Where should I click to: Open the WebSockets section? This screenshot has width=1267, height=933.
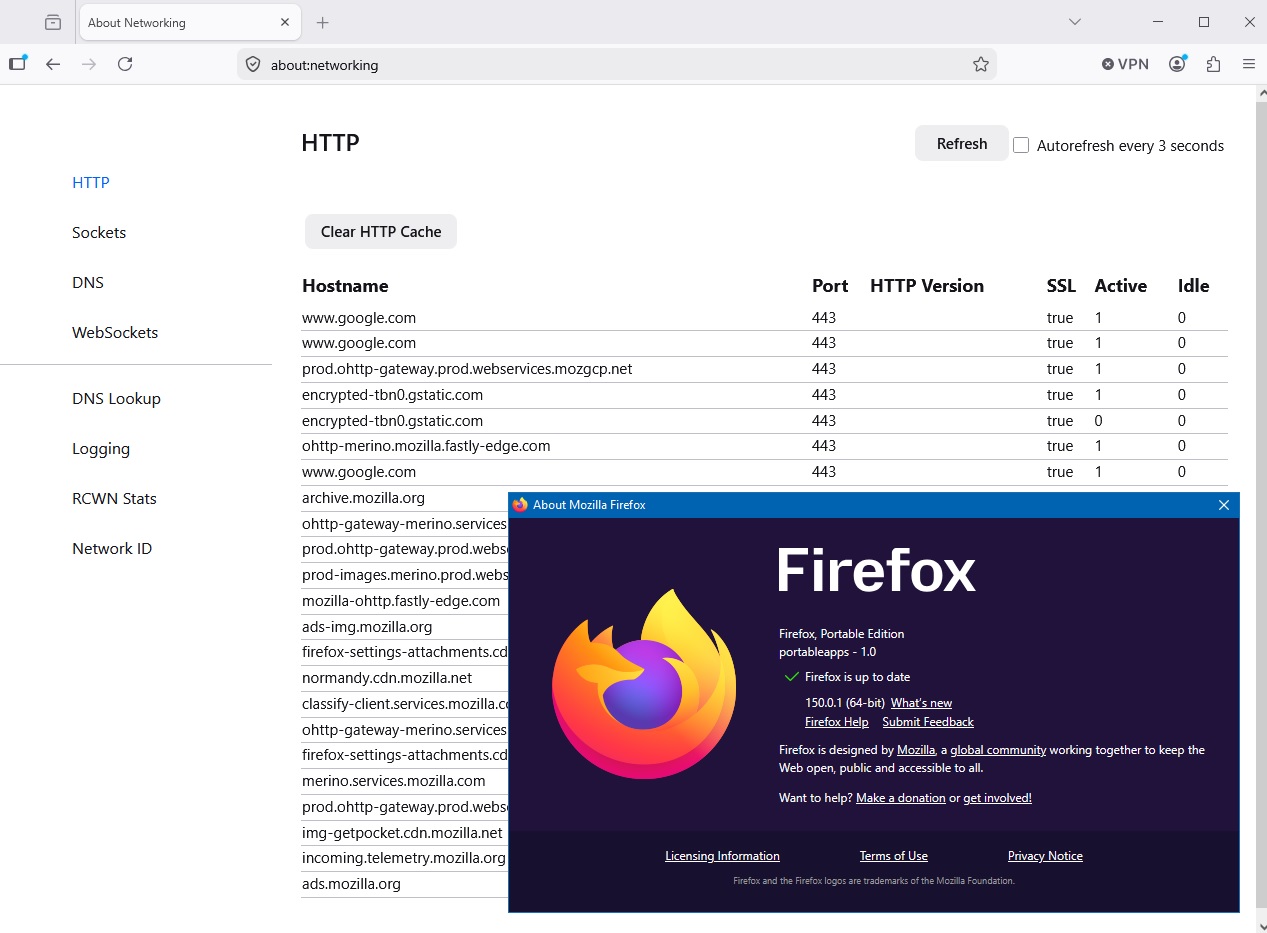coord(115,333)
